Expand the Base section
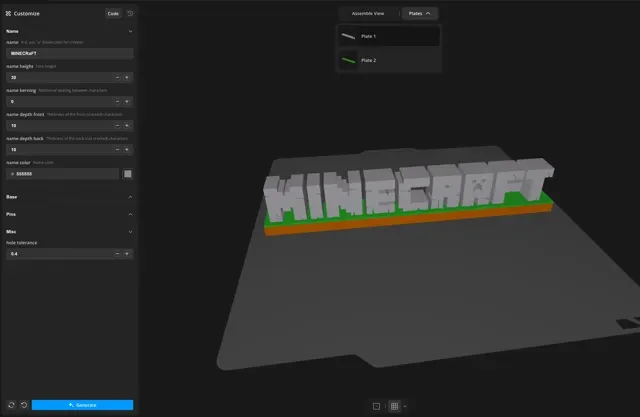This screenshot has height=417, width=640. click(69, 197)
